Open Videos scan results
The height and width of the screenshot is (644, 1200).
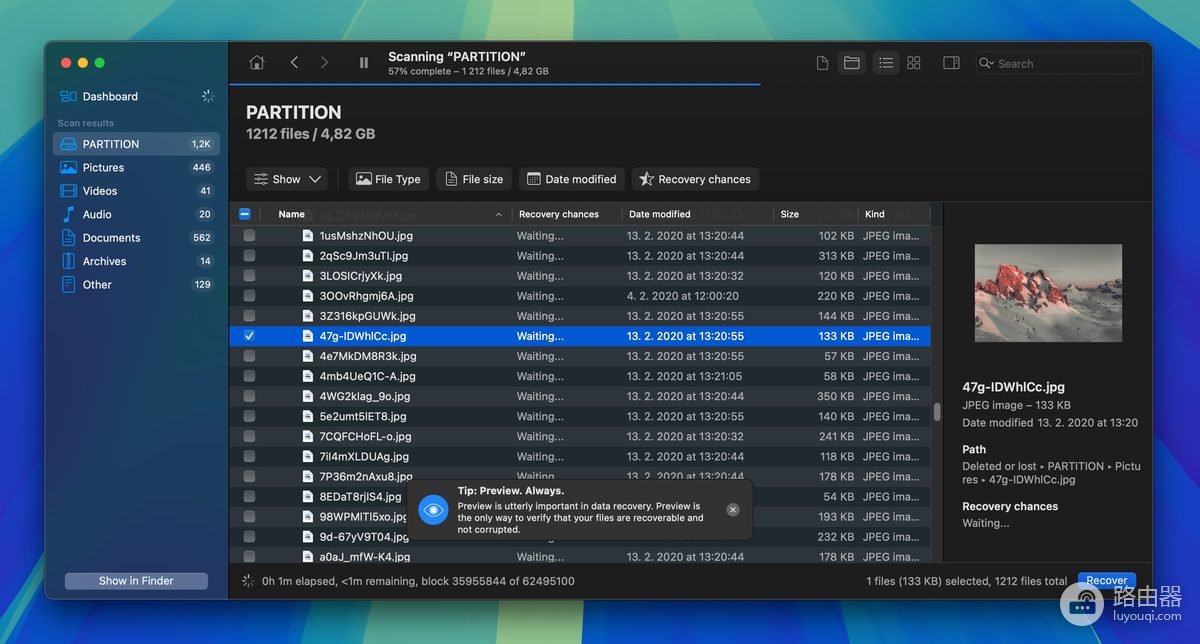pyautogui.click(x=136, y=191)
